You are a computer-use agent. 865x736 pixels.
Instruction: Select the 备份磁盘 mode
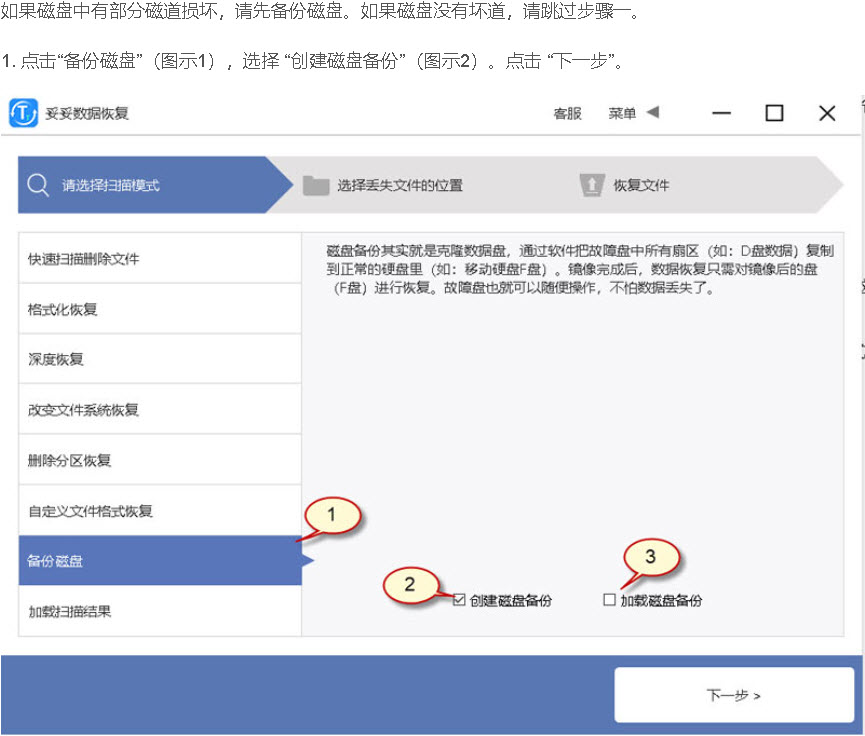click(160, 561)
